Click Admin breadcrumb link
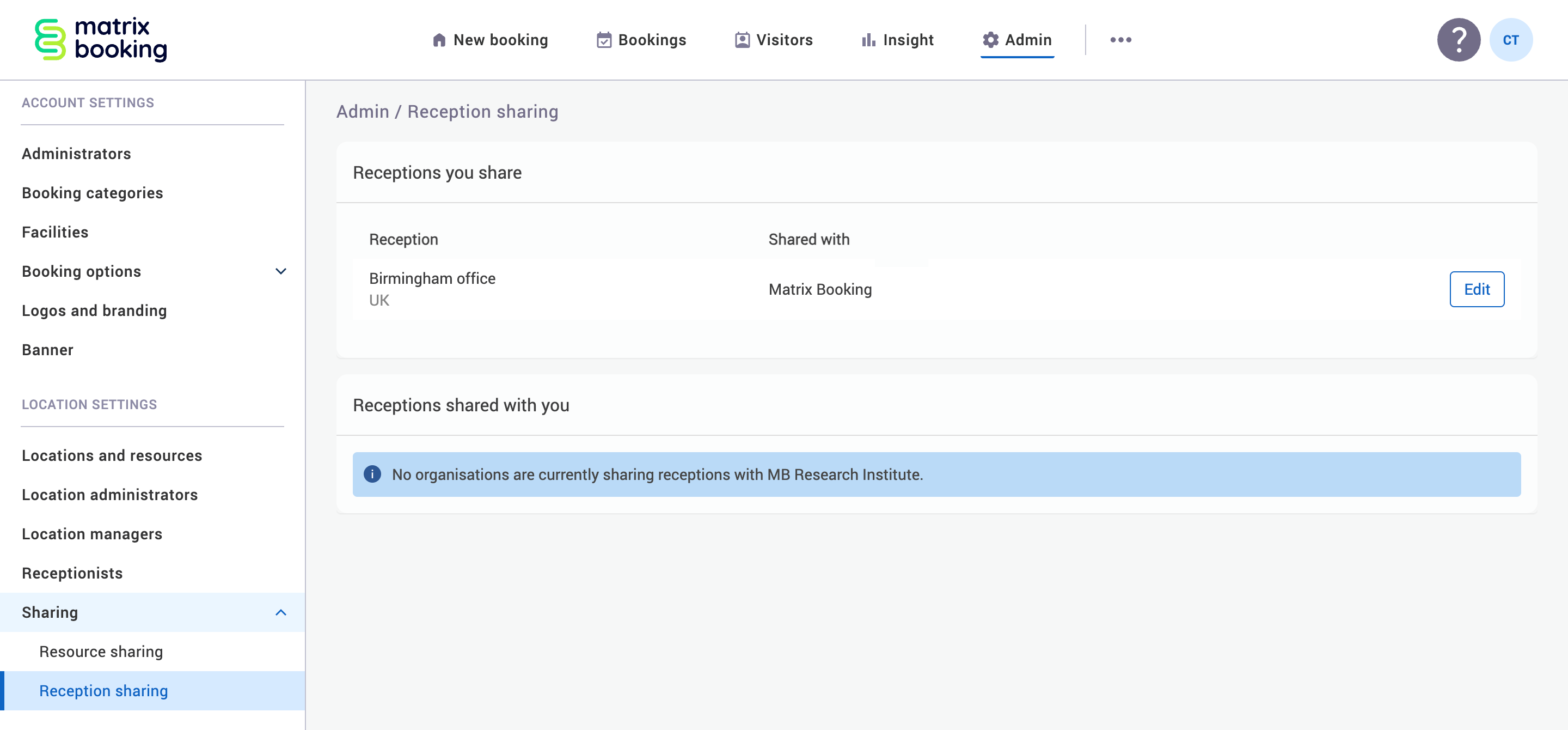Viewport: 1568px width, 730px height. click(362, 112)
